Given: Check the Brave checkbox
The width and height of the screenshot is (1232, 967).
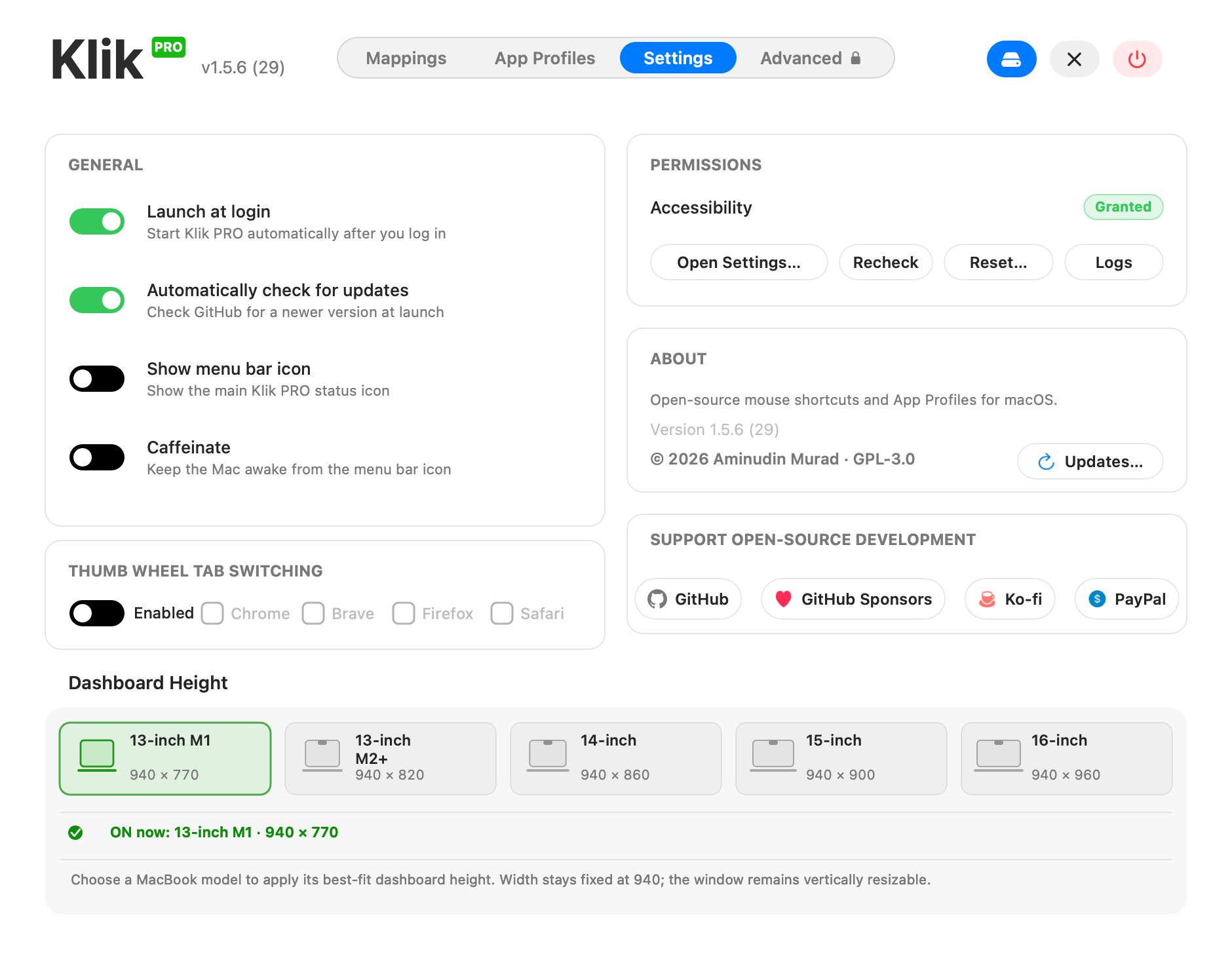Looking at the screenshot, I should (313, 613).
